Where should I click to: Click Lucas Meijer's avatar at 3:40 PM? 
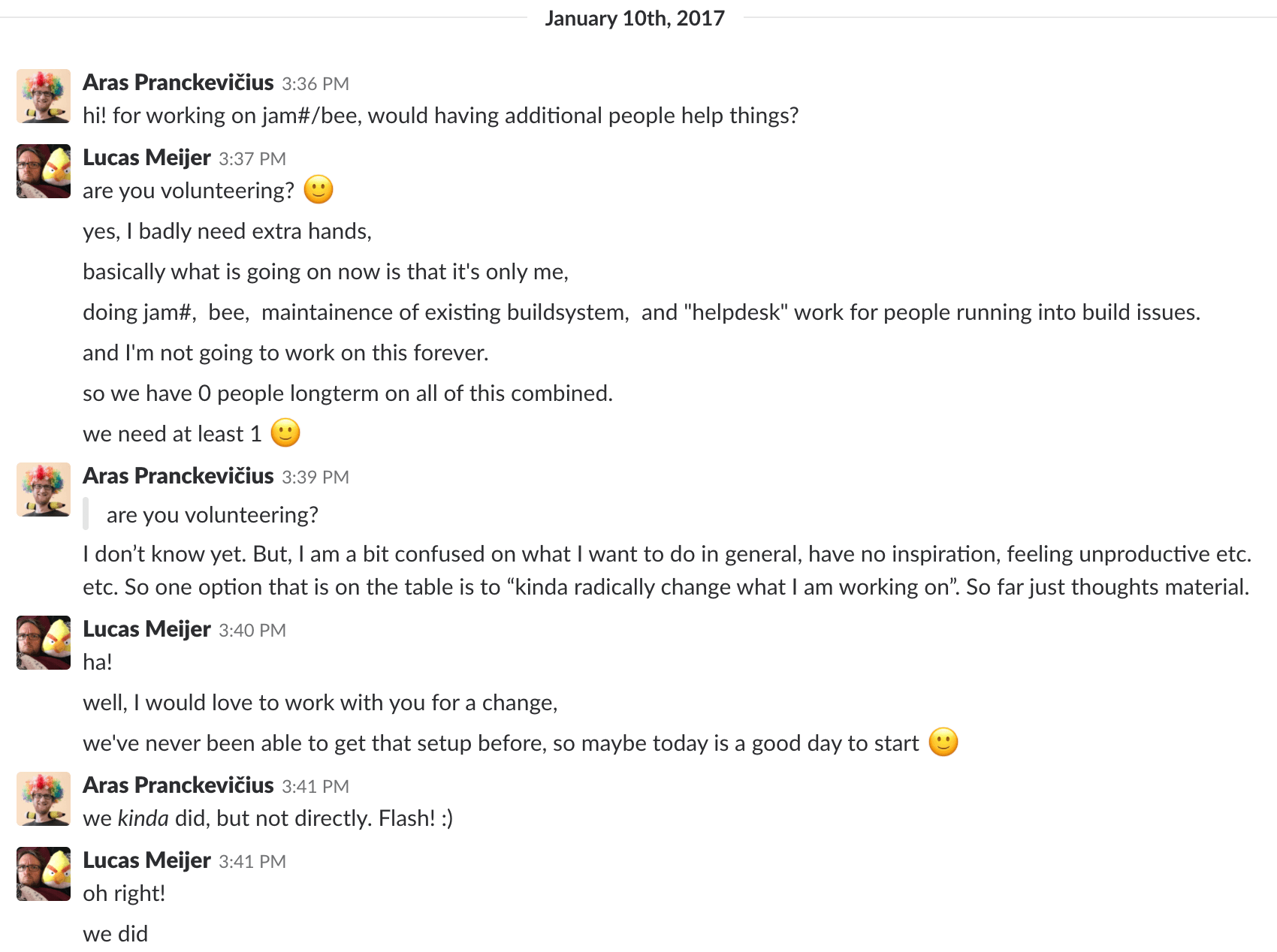pyautogui.click(x=44, y=643)
